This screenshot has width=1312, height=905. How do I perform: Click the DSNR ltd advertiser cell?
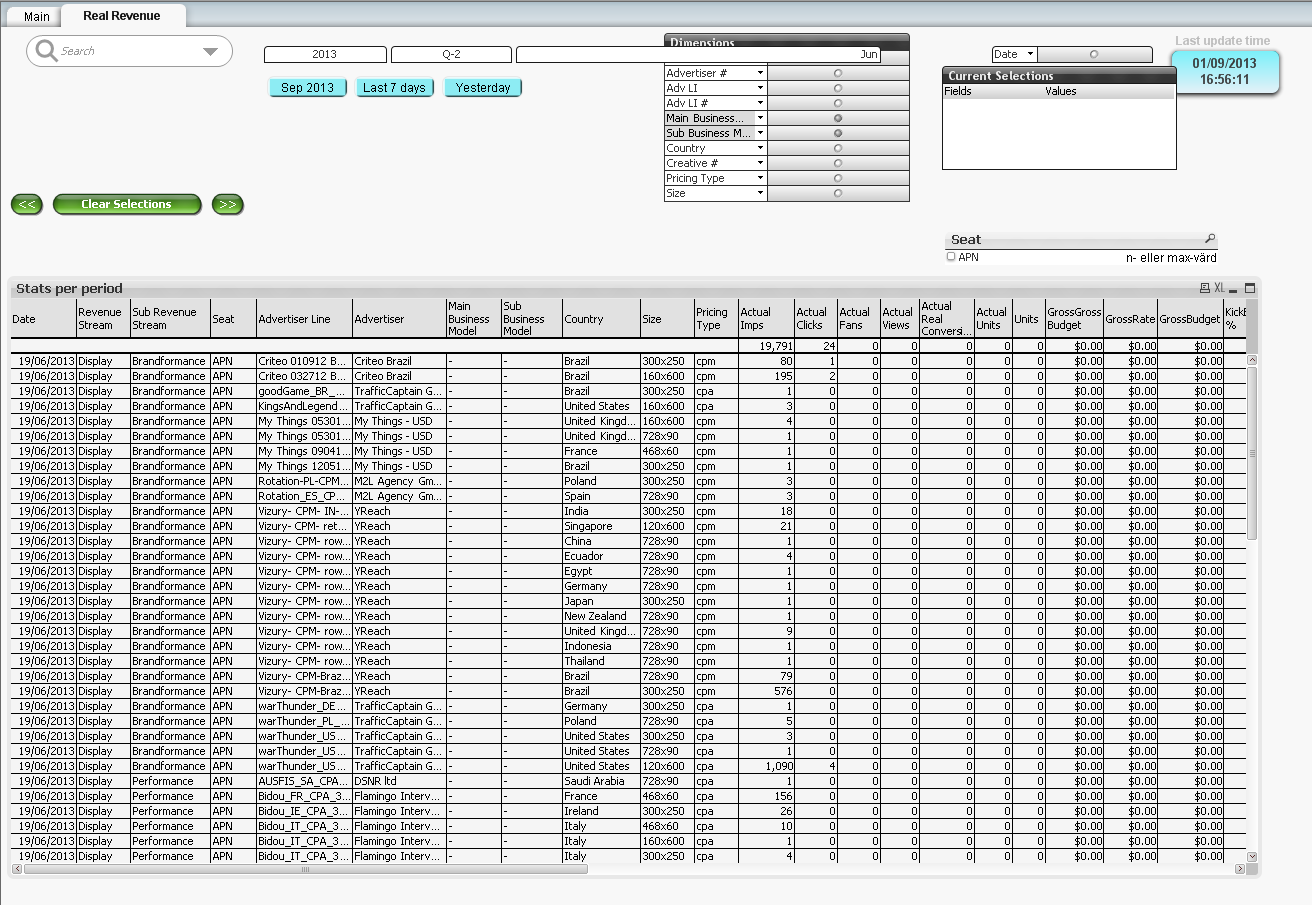click(x=400, y=781)
